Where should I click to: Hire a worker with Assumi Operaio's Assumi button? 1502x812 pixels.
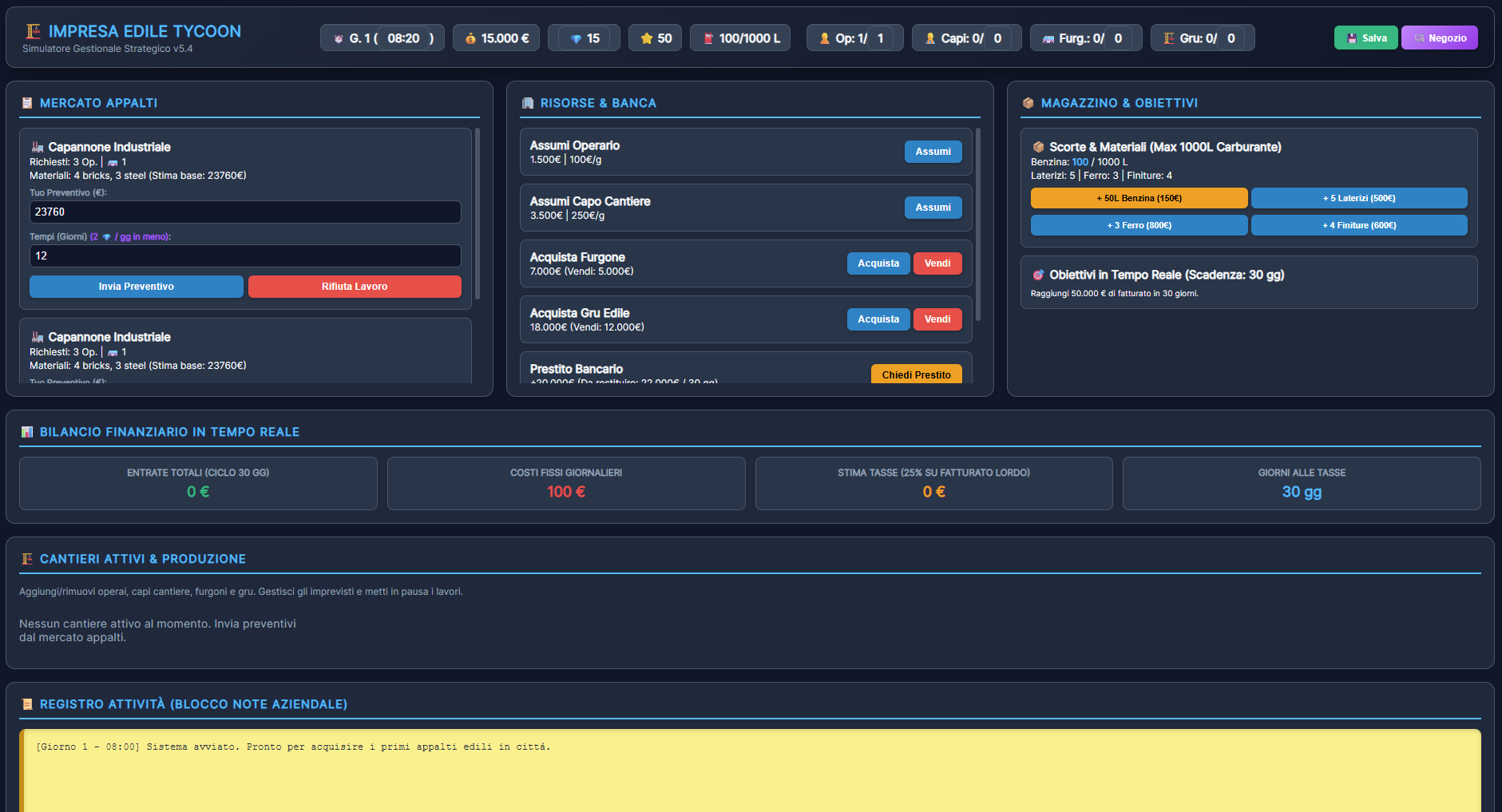933,152
